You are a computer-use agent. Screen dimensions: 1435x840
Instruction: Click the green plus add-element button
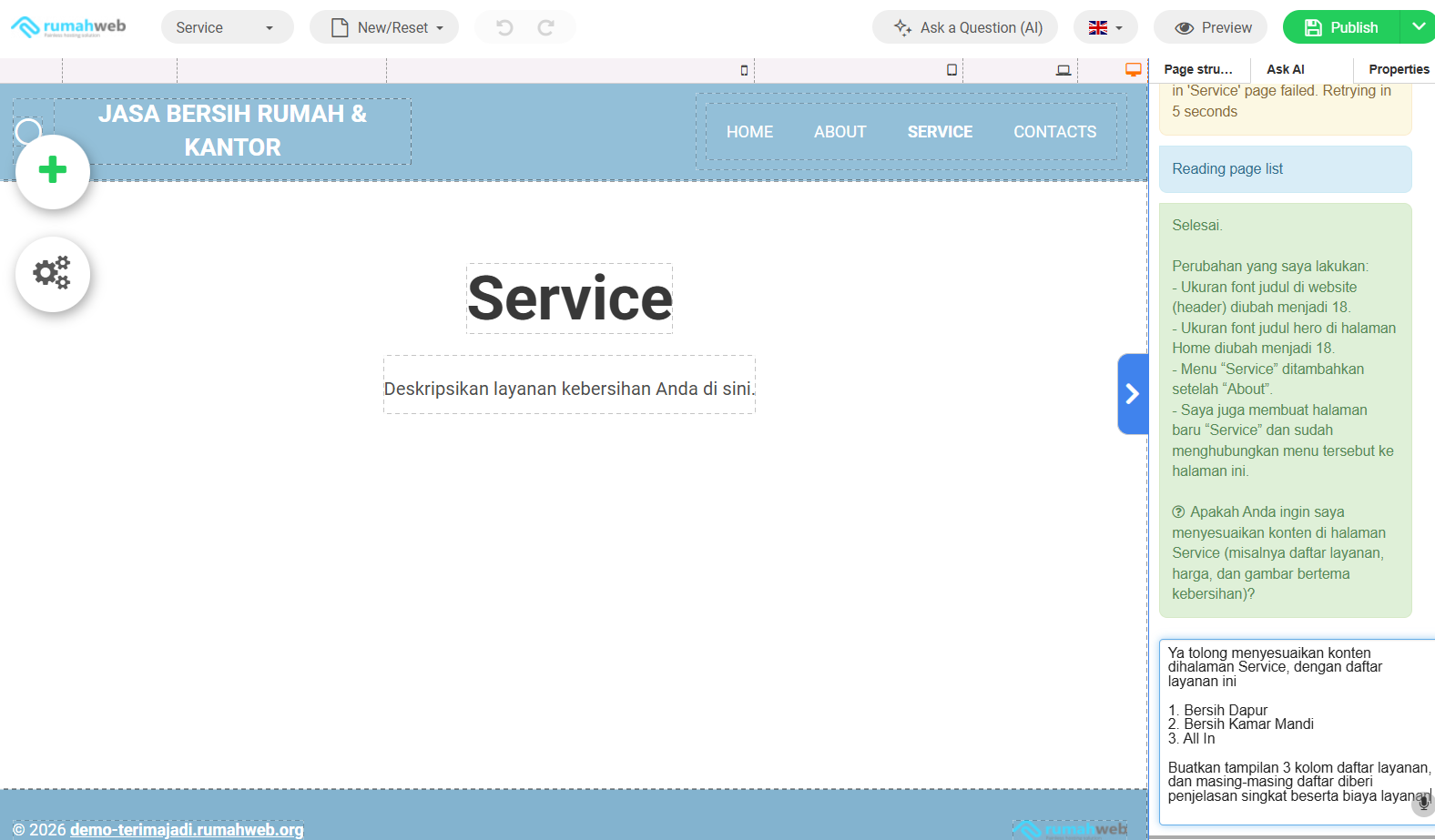(53, 171)
